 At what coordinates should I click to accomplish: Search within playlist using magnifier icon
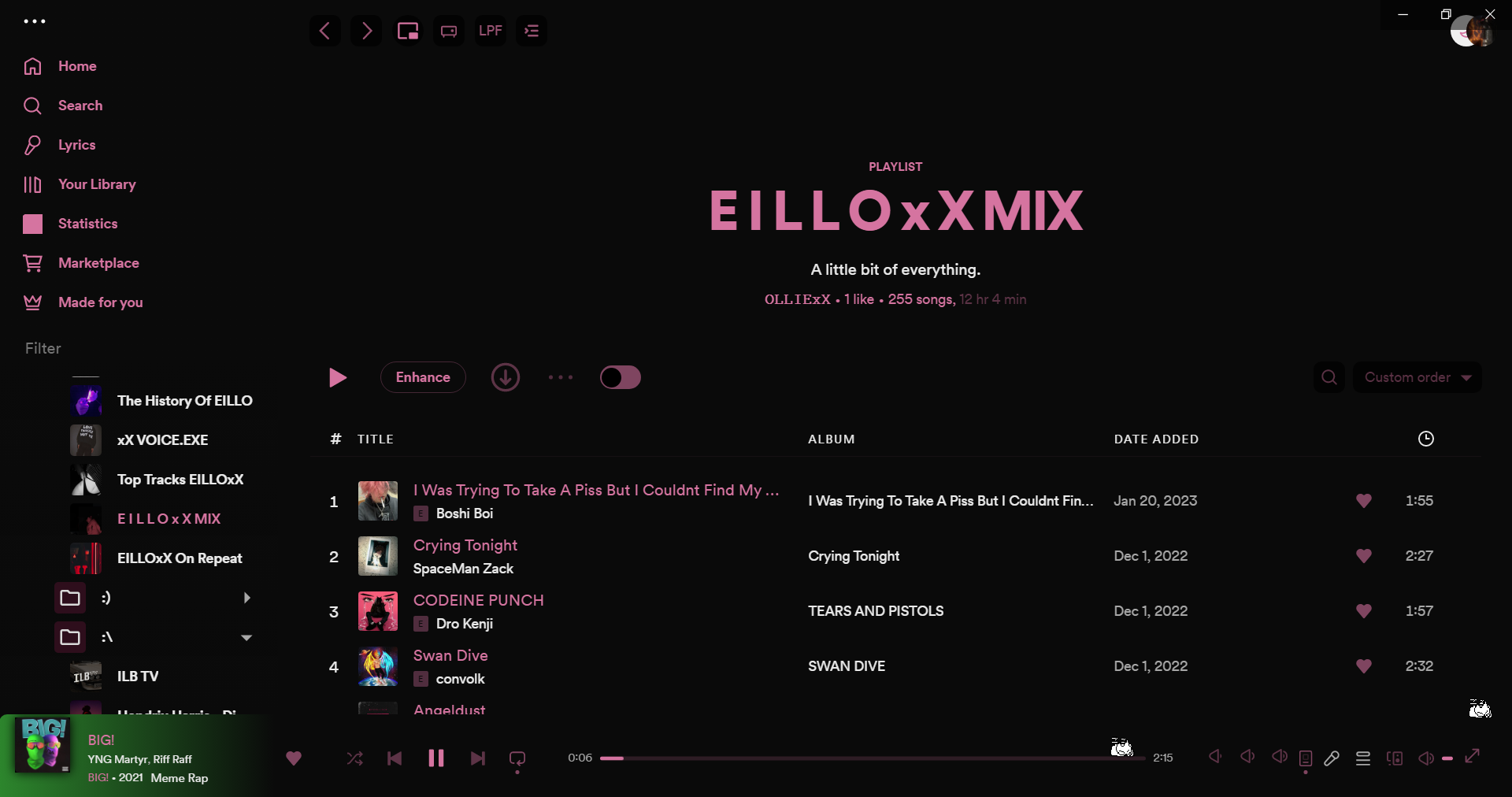(1329, 377)
